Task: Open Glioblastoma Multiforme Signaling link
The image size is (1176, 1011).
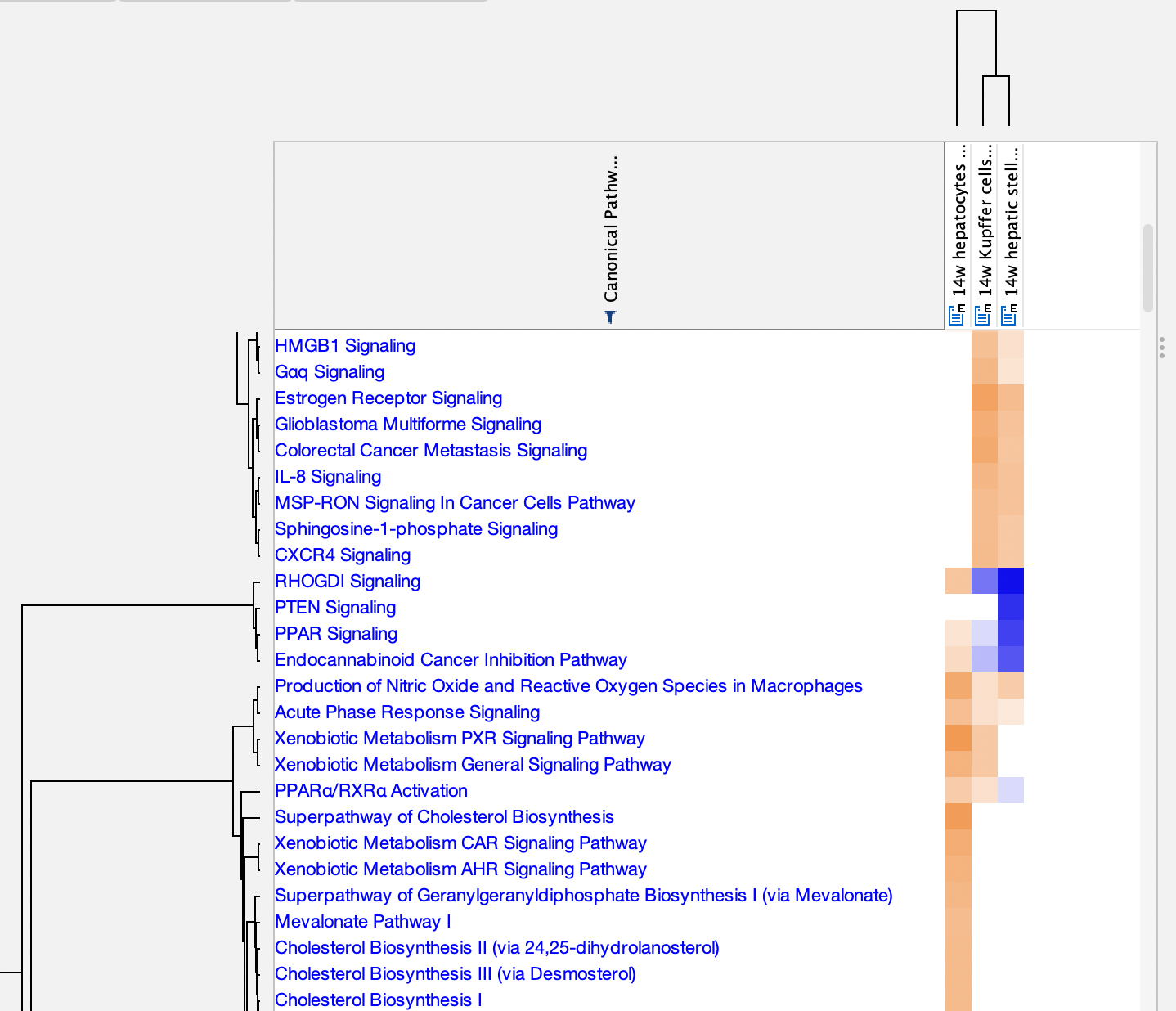Action: [408, 424]
